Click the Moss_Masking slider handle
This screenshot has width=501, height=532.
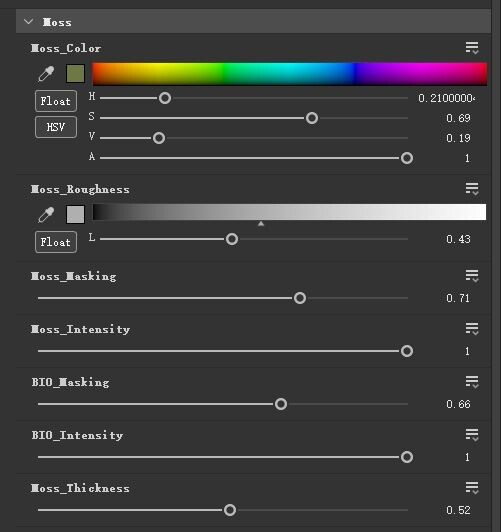point(300,298)
